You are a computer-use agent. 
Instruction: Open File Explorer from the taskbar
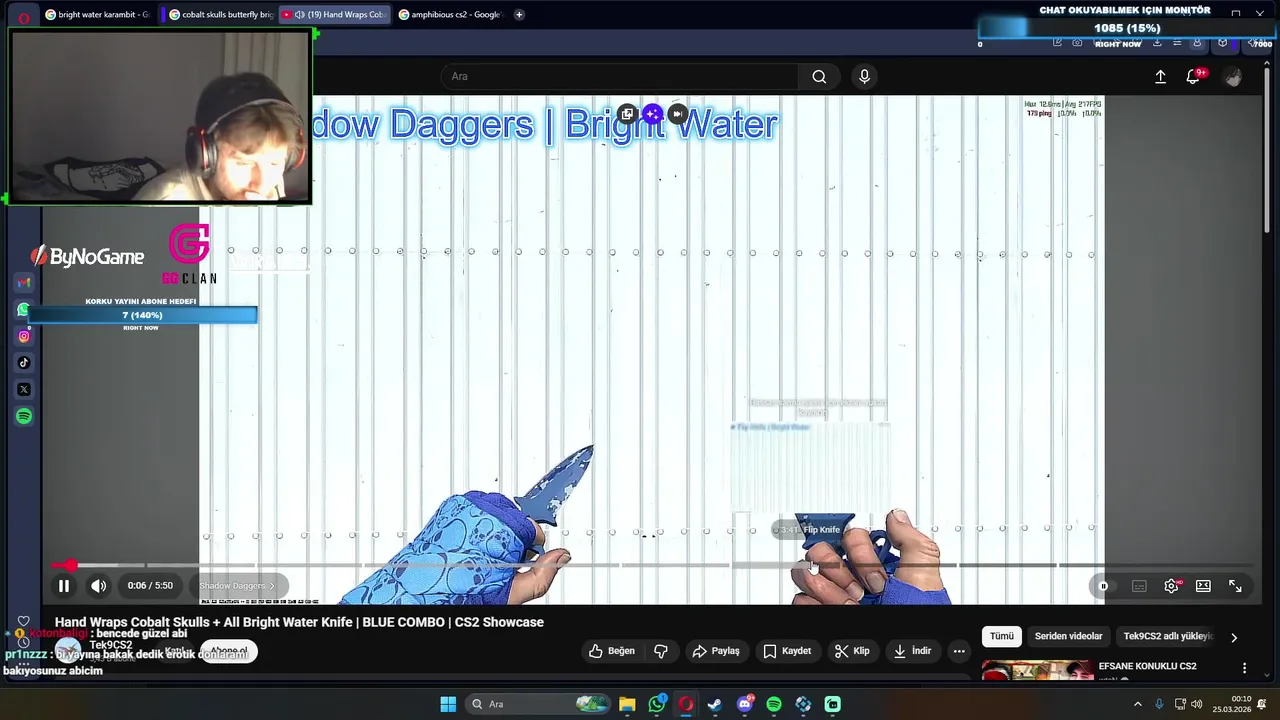point(627,704)
